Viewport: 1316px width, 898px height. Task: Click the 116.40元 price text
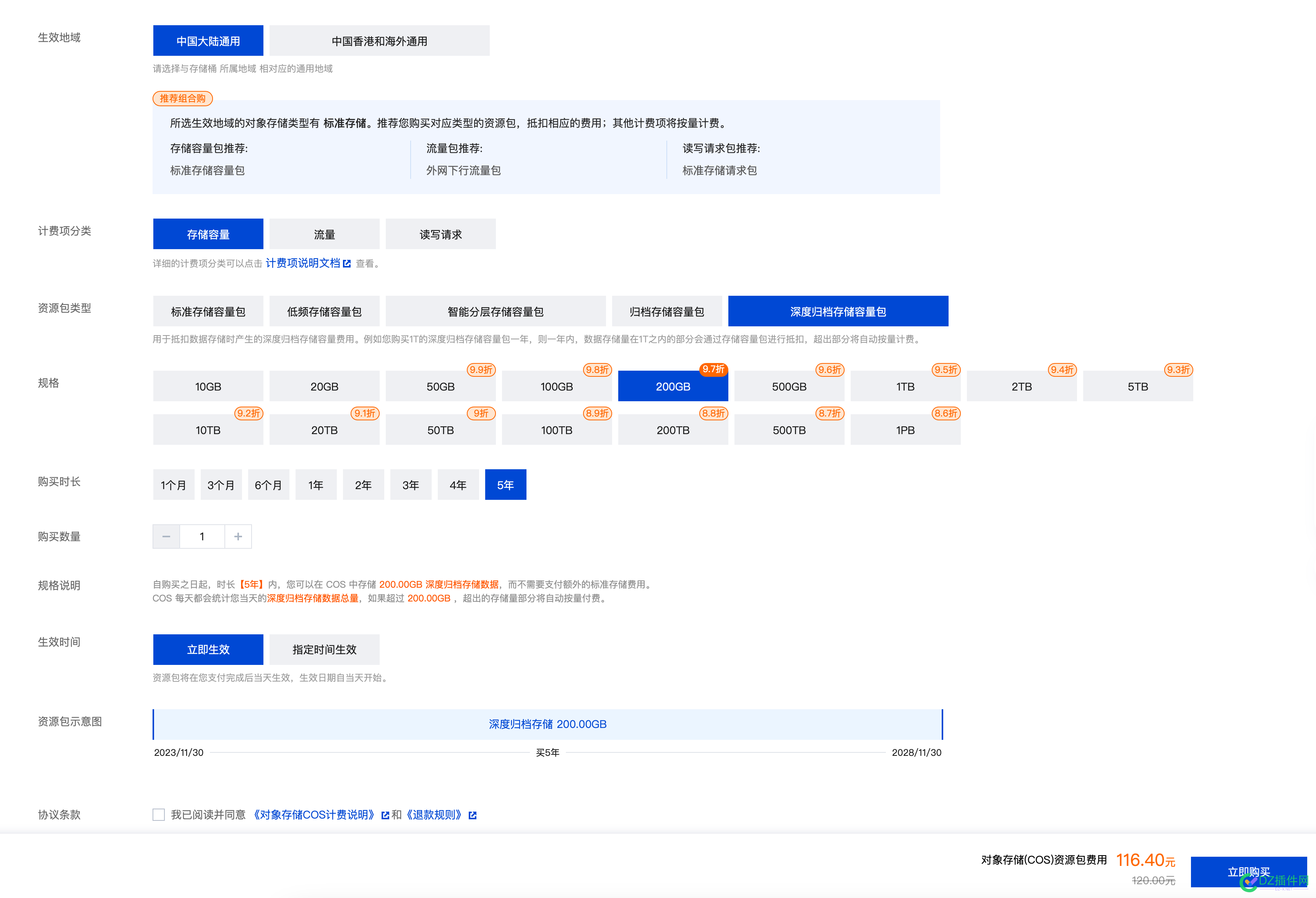[x=1145, y=860]
